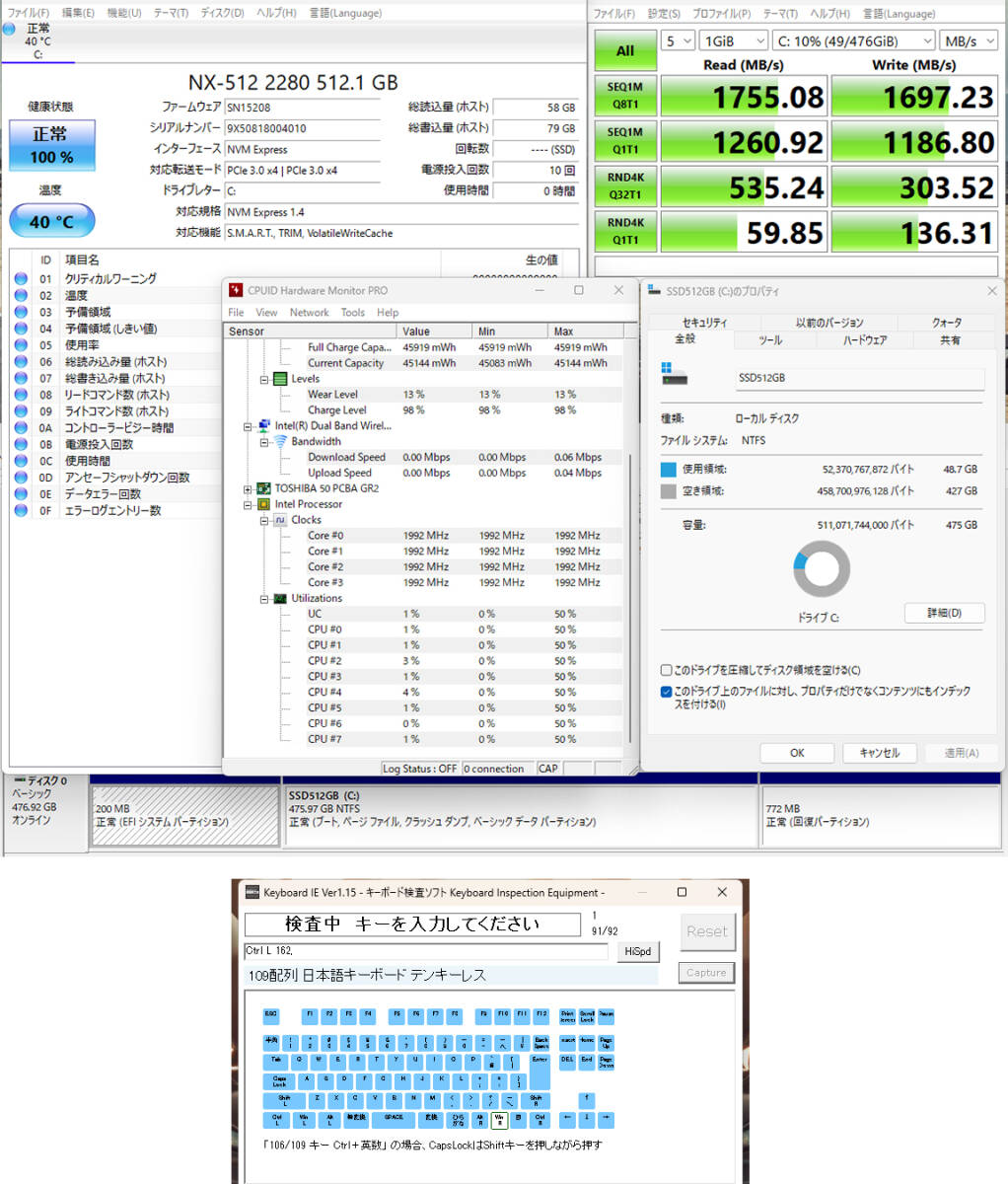Click OK in the SSD512GB properties dialog
The height and width of the screenshot is (1184, 1008).
(797, 753)
